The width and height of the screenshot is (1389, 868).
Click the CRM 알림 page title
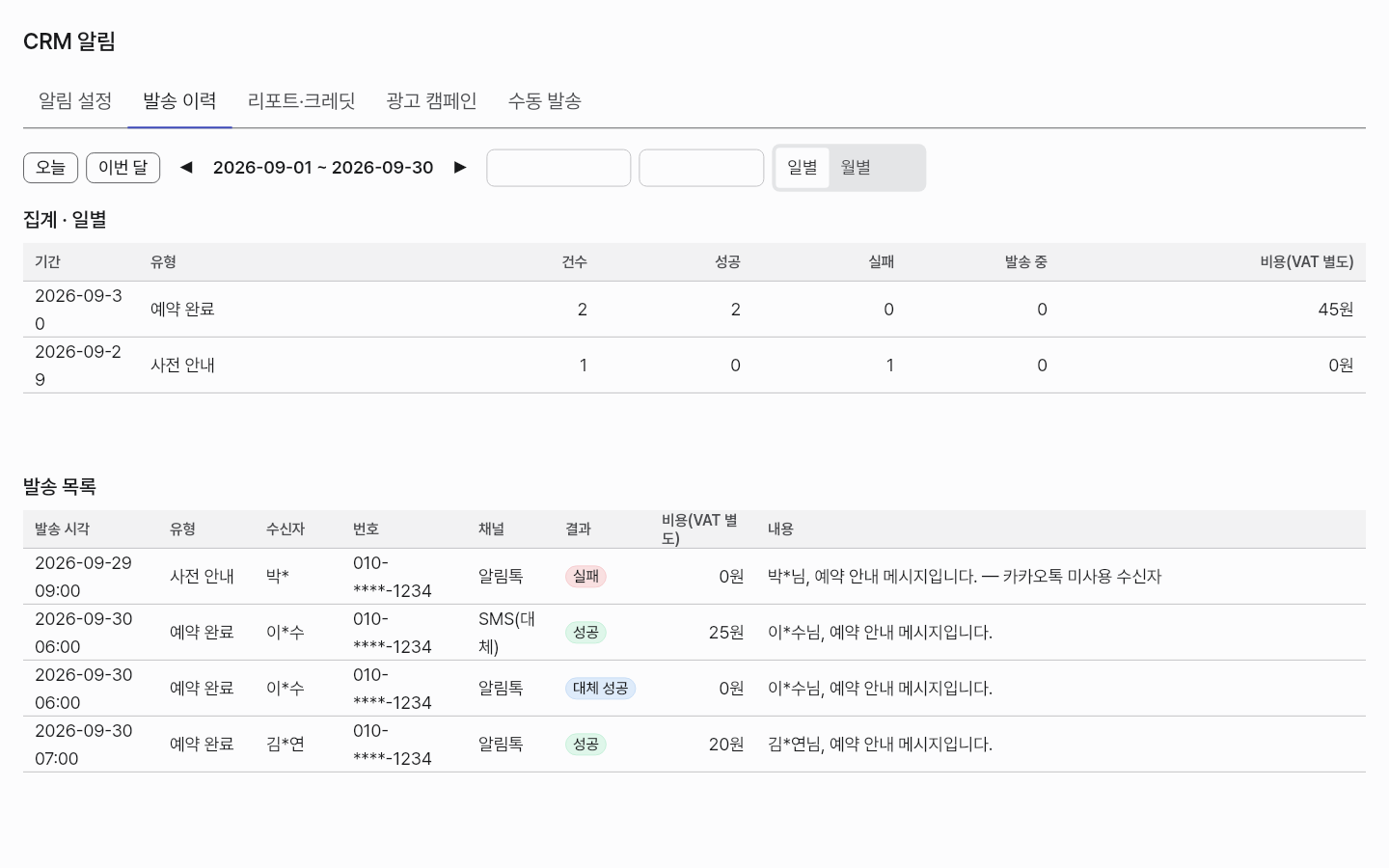click(x=69, y=41)
